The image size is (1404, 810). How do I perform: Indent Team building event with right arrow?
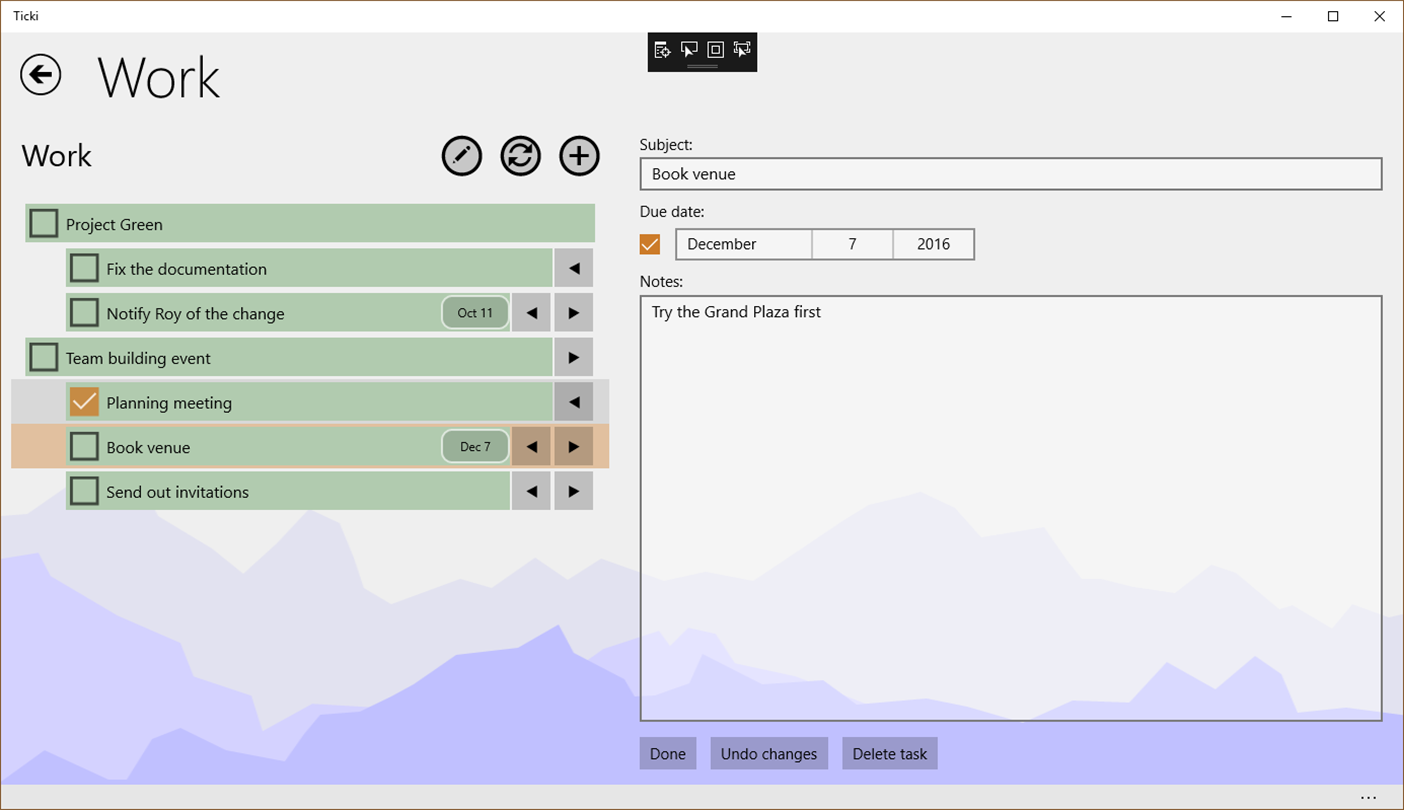[x=574, y=357]
